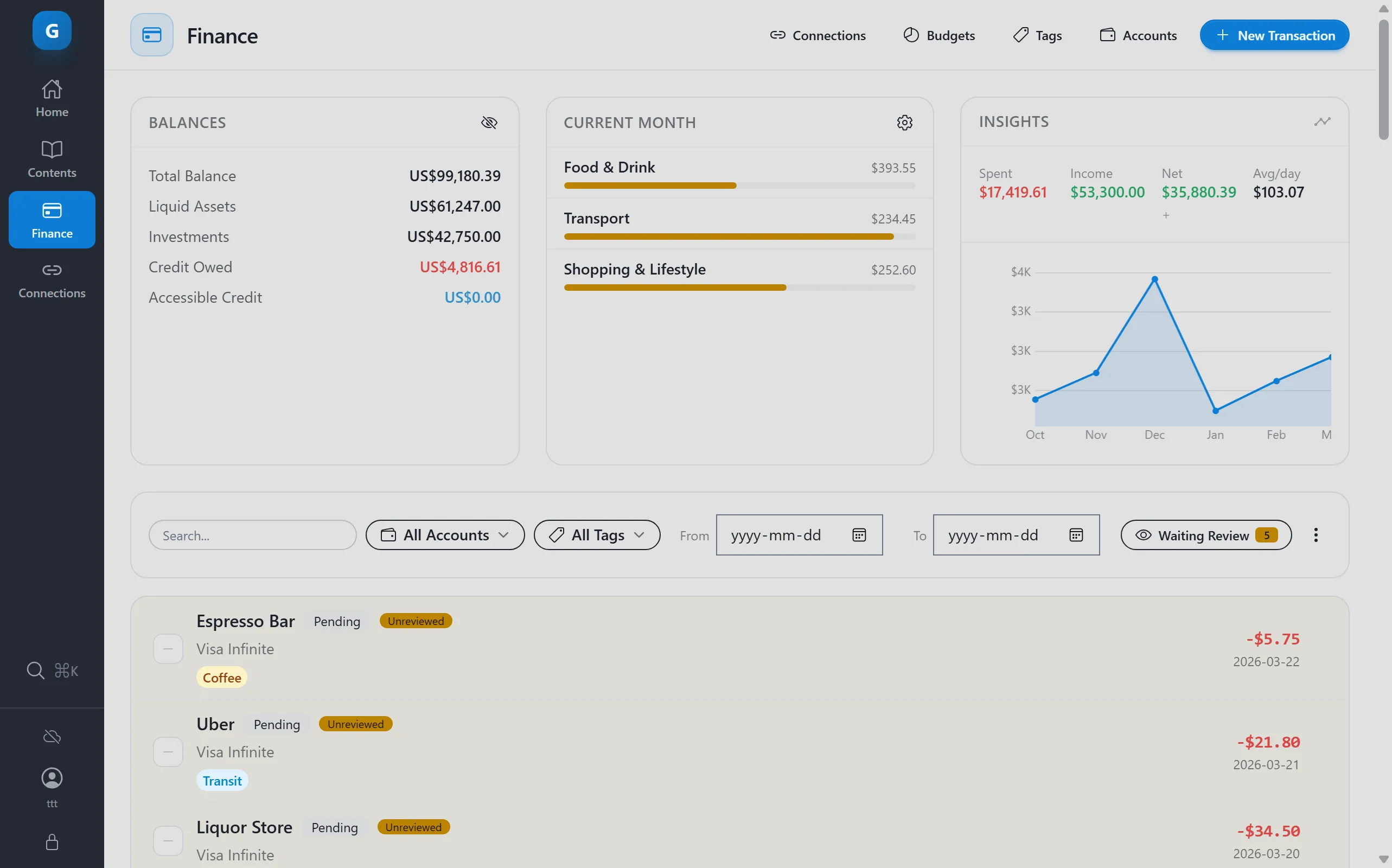Screen dimensions: 1392x868
Task: Select the checkbox for the Uber transaction
Action: (x=168, y=751)
